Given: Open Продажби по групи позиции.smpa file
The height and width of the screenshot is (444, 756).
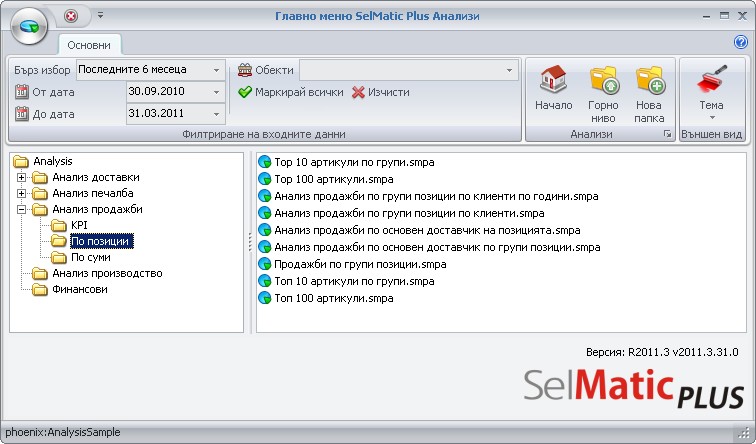Looking at the screenshot, I should coord(360,264).
